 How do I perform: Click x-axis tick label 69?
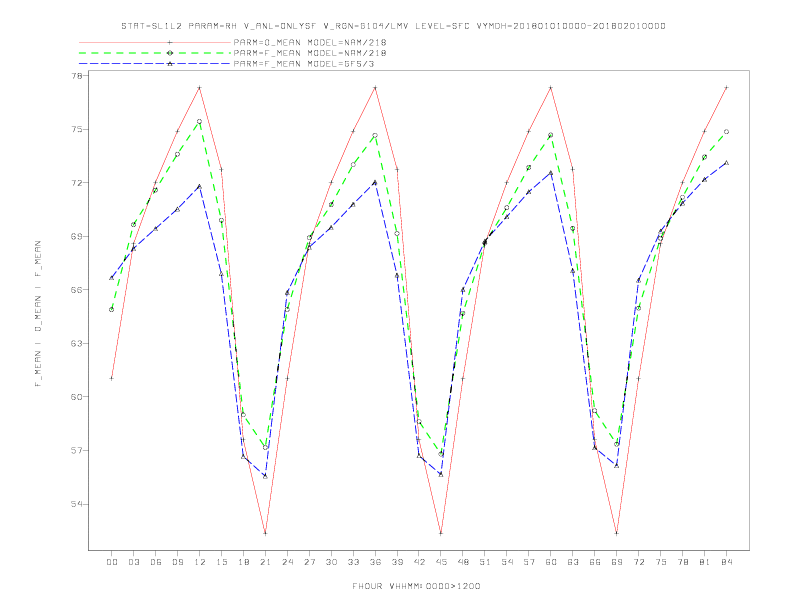pyautogui.click(x=617, y=562)
